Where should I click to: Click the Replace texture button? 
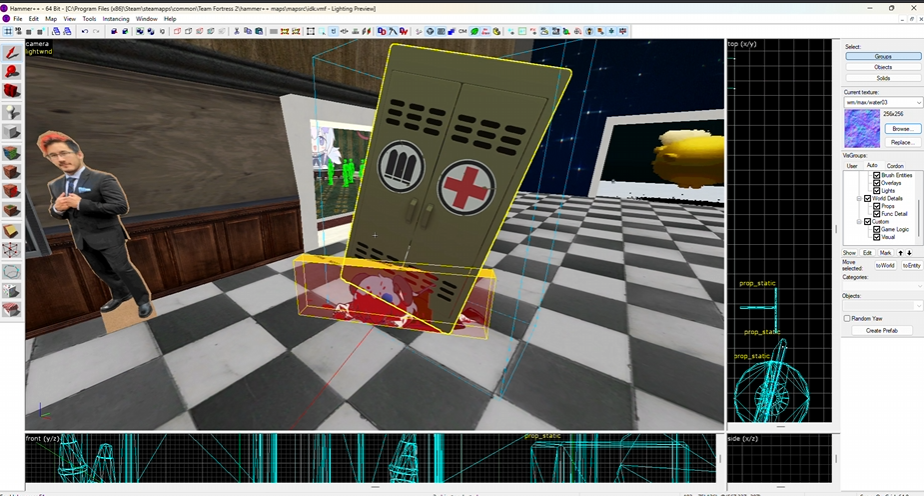902,142
